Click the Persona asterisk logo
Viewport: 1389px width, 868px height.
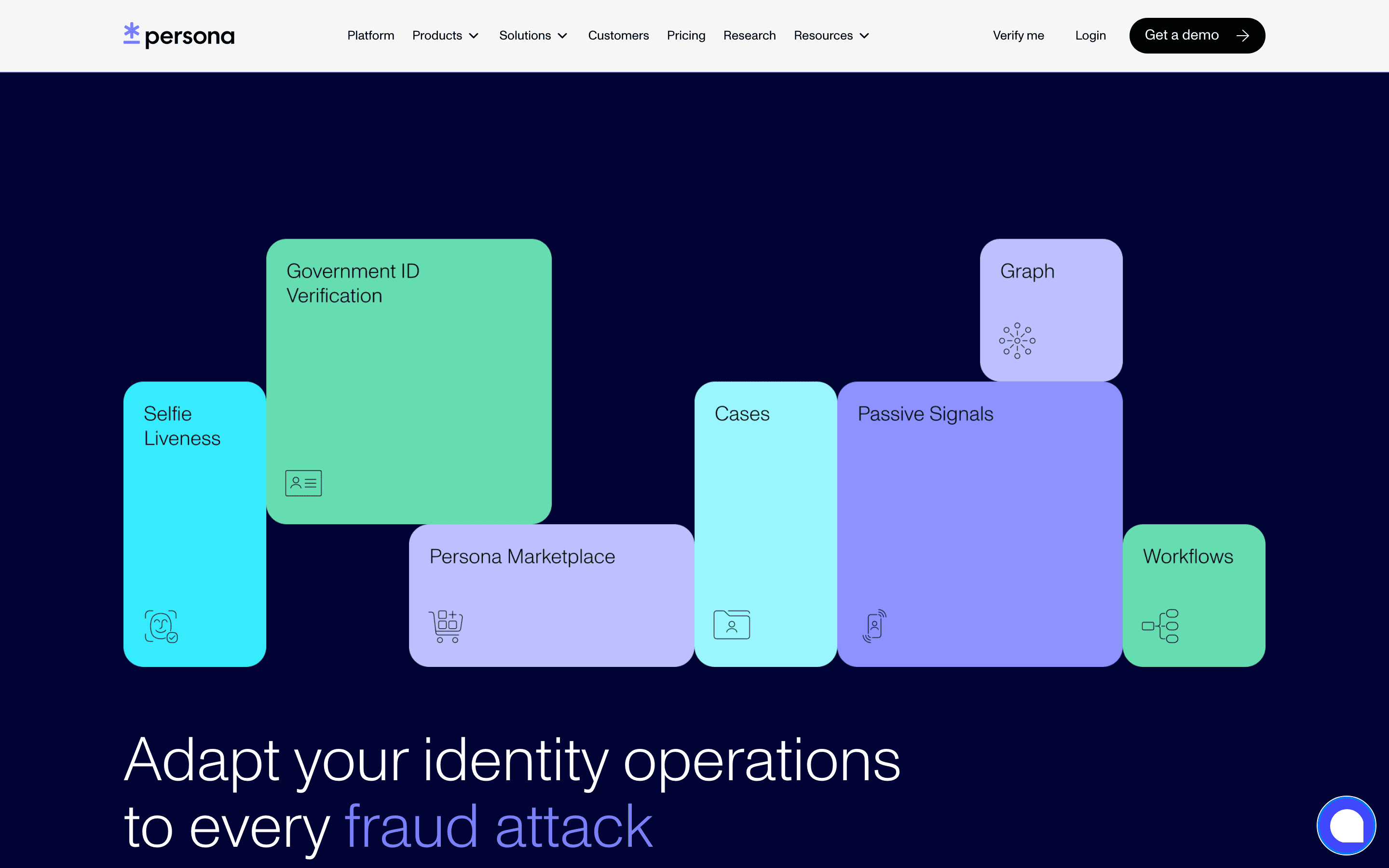point(132,33)
